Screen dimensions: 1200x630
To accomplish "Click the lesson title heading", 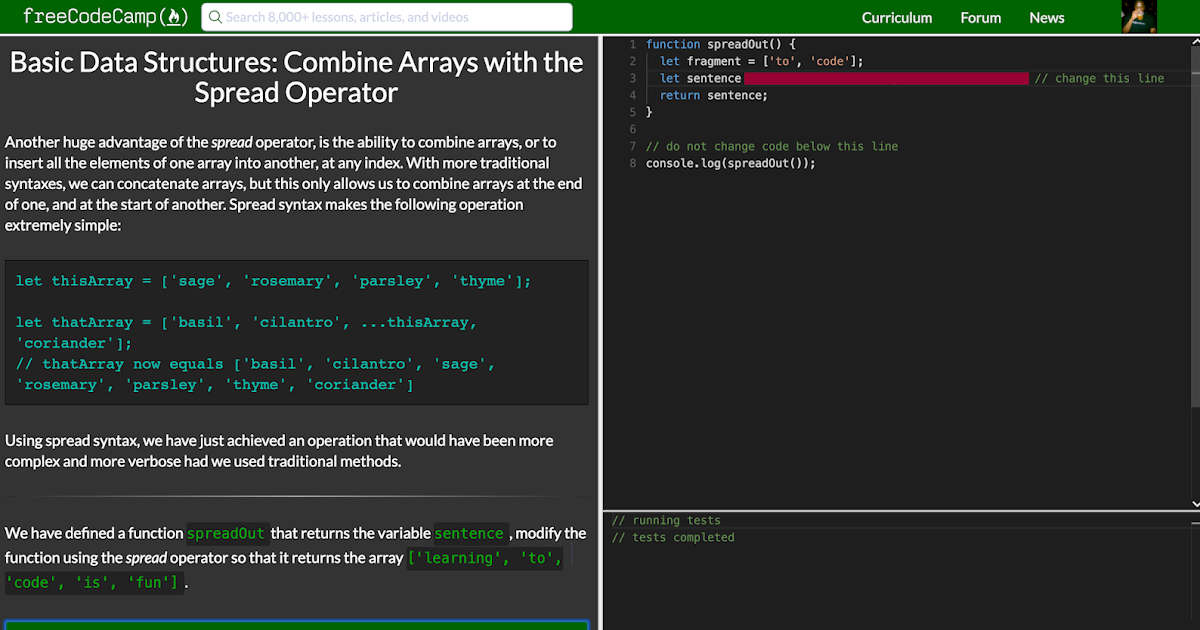I will click(x=296, y=77).
